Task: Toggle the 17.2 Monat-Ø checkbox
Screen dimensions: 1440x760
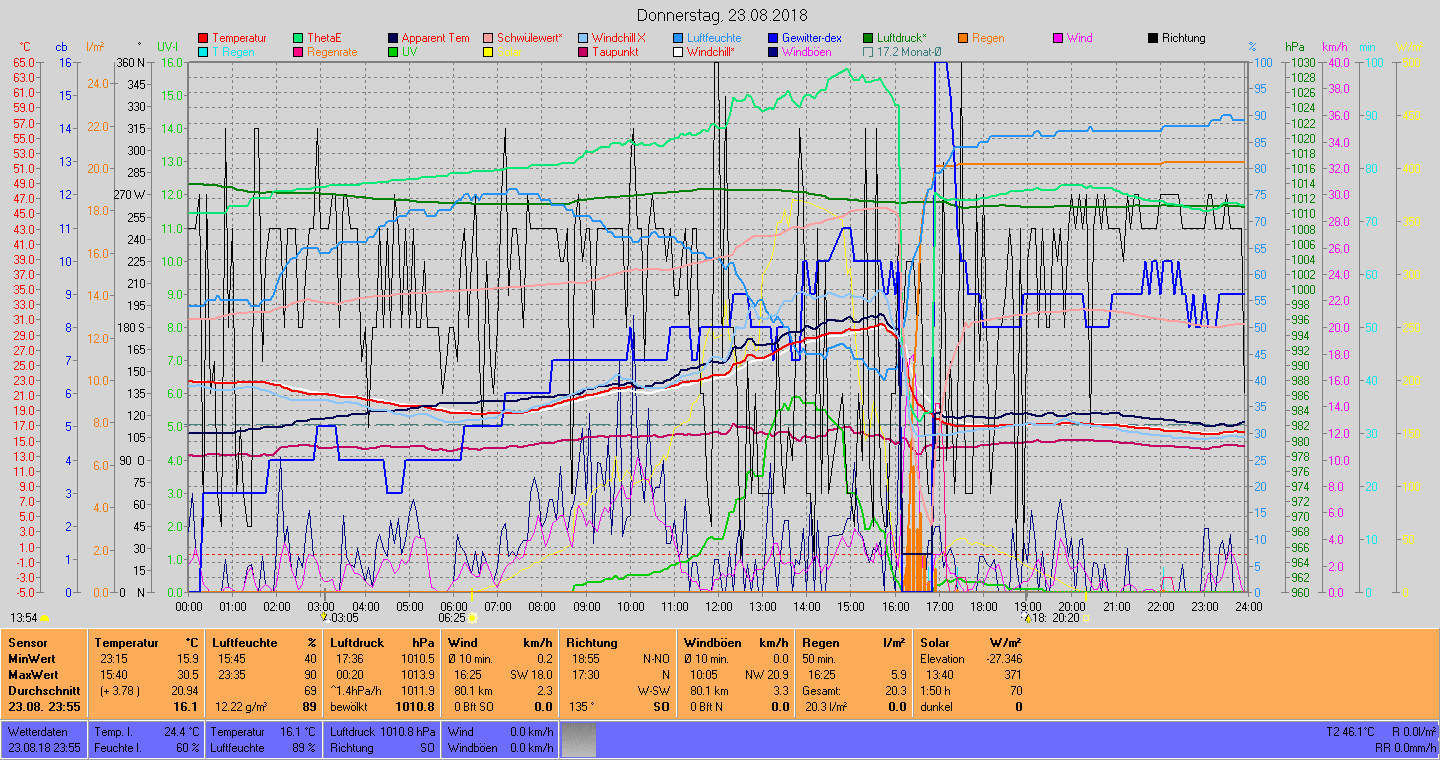Action: (868, 52)
